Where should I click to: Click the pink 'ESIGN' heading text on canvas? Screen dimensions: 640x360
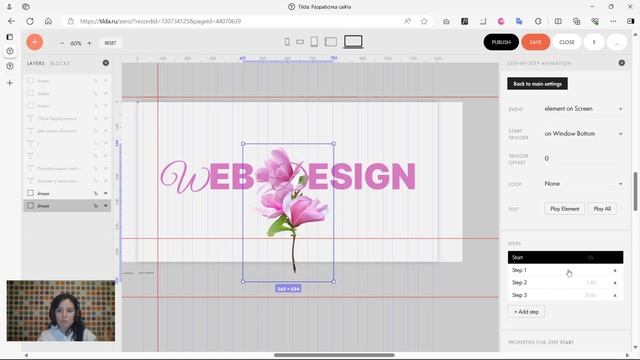coord(361,176)
